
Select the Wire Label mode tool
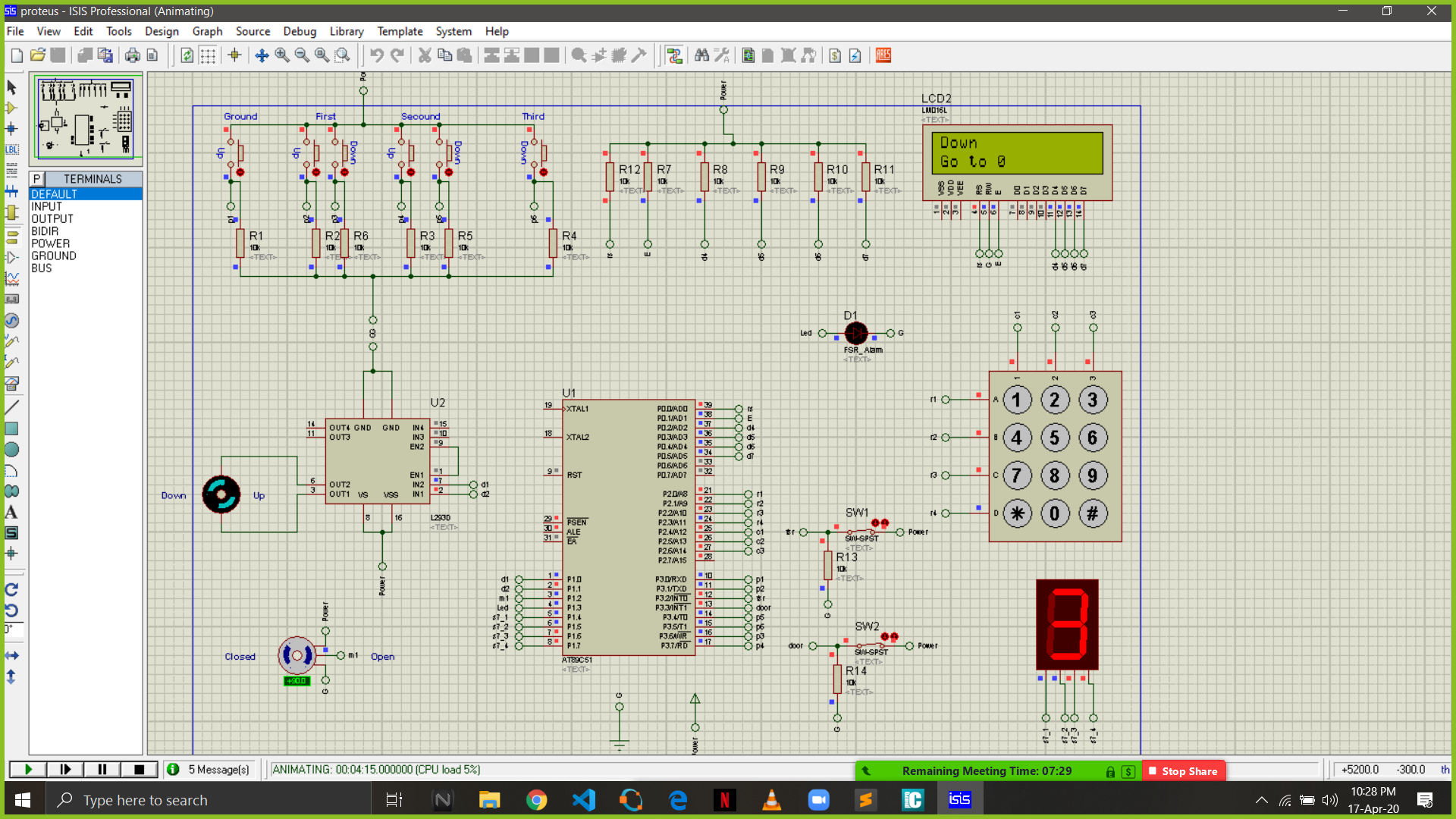(x=11, y=149)
